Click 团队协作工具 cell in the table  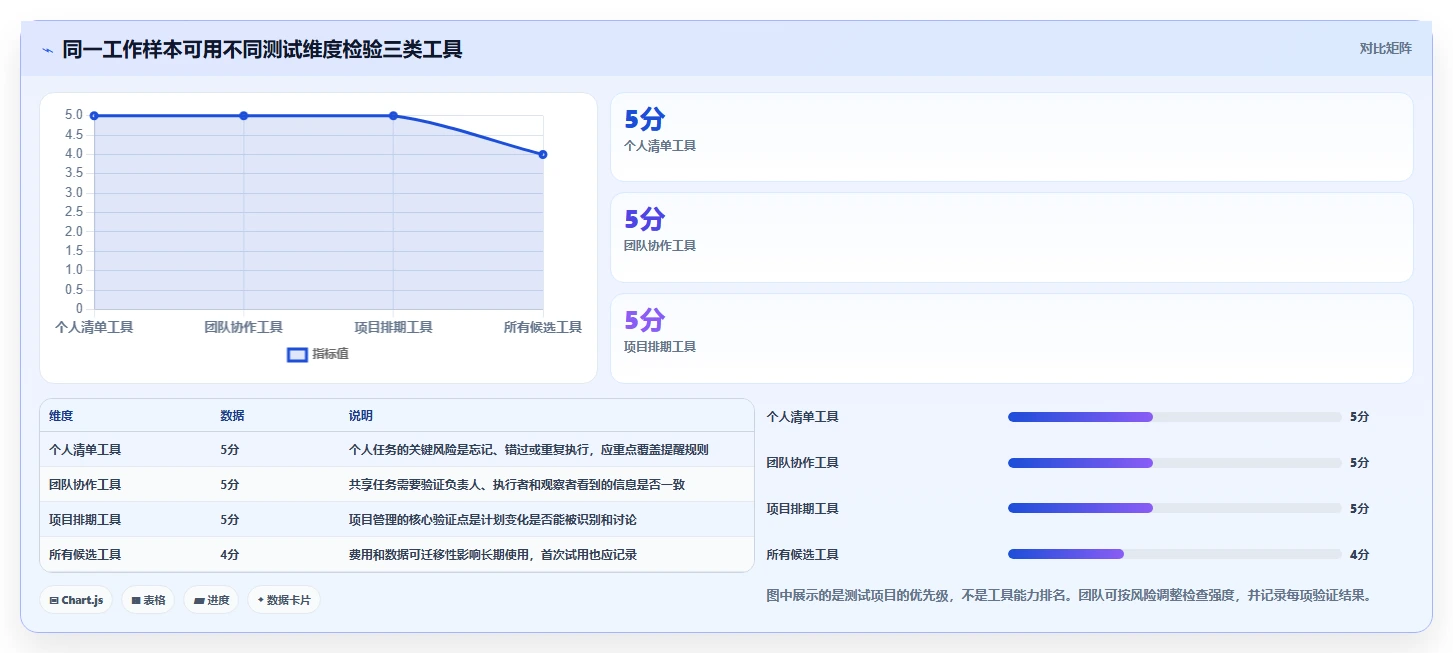click(85, 485)
